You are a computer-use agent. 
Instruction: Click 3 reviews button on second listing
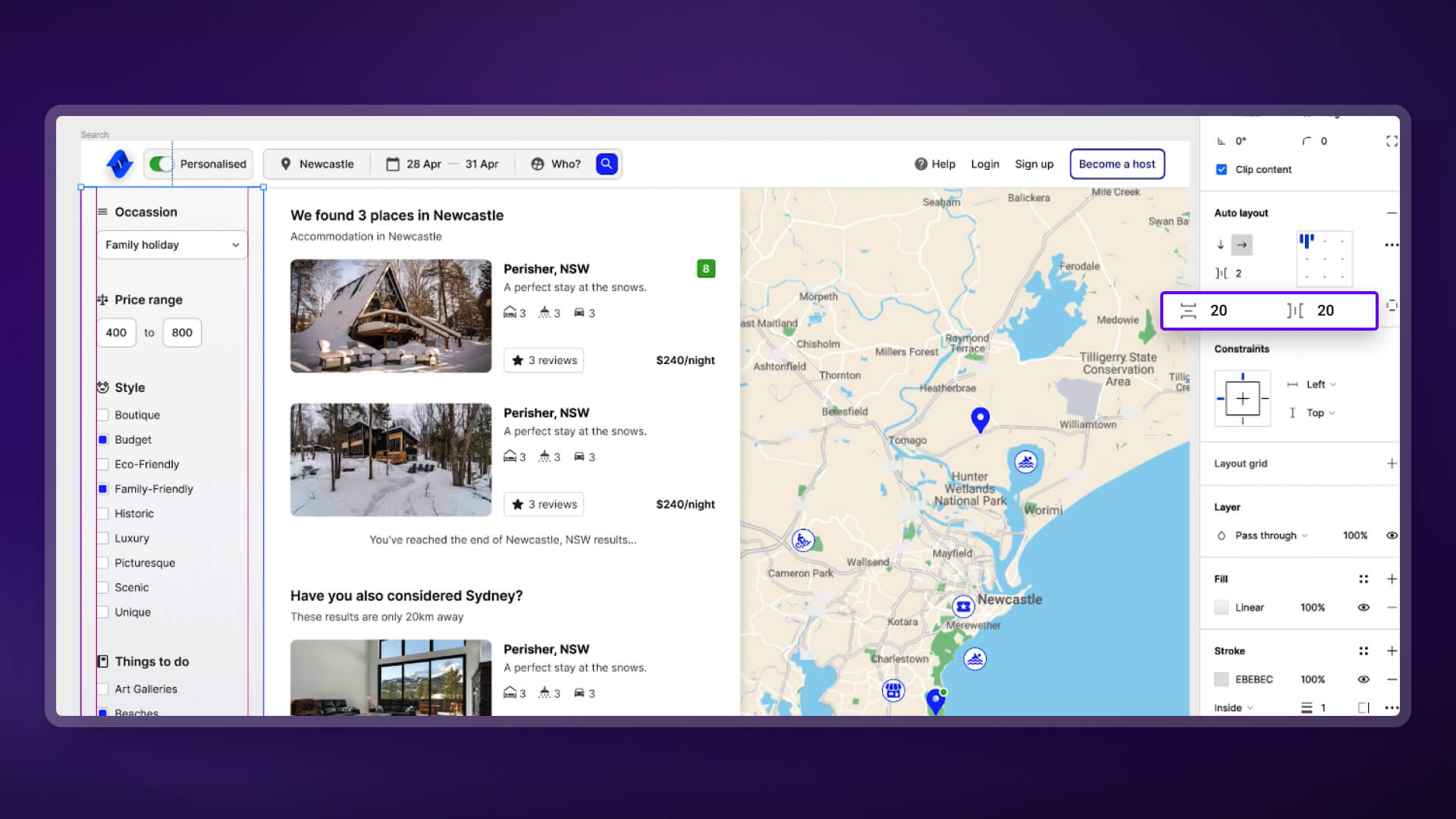[x=544, y=504]
